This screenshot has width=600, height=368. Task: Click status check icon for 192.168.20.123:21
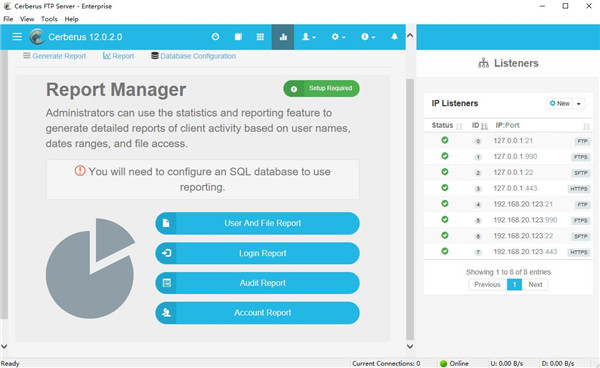(445, 204)
